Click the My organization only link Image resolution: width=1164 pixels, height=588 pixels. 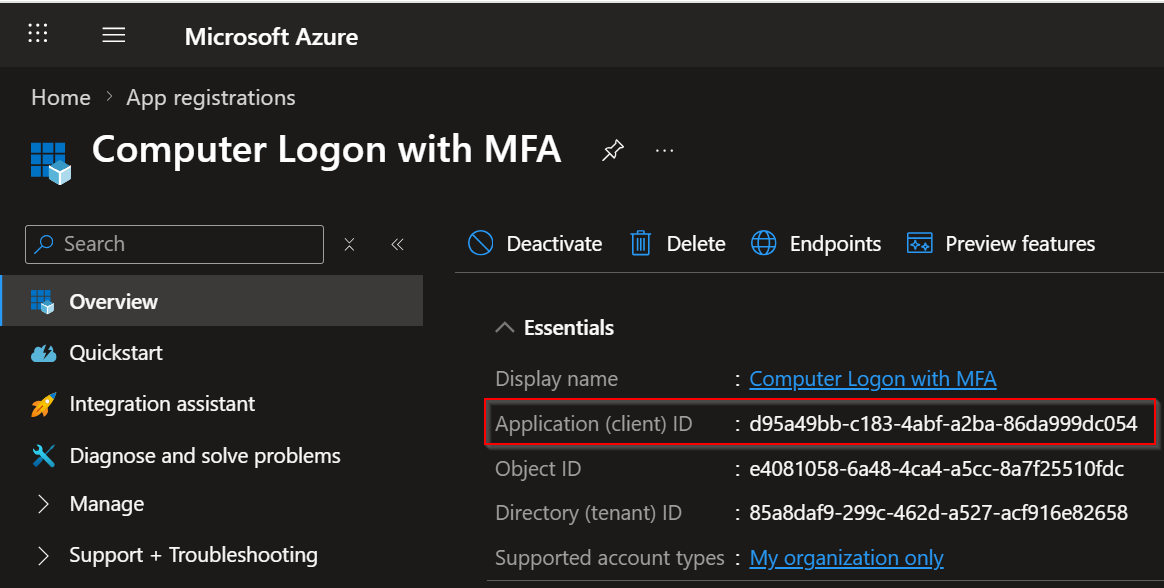pyautogui.click(x=846, y=558)
